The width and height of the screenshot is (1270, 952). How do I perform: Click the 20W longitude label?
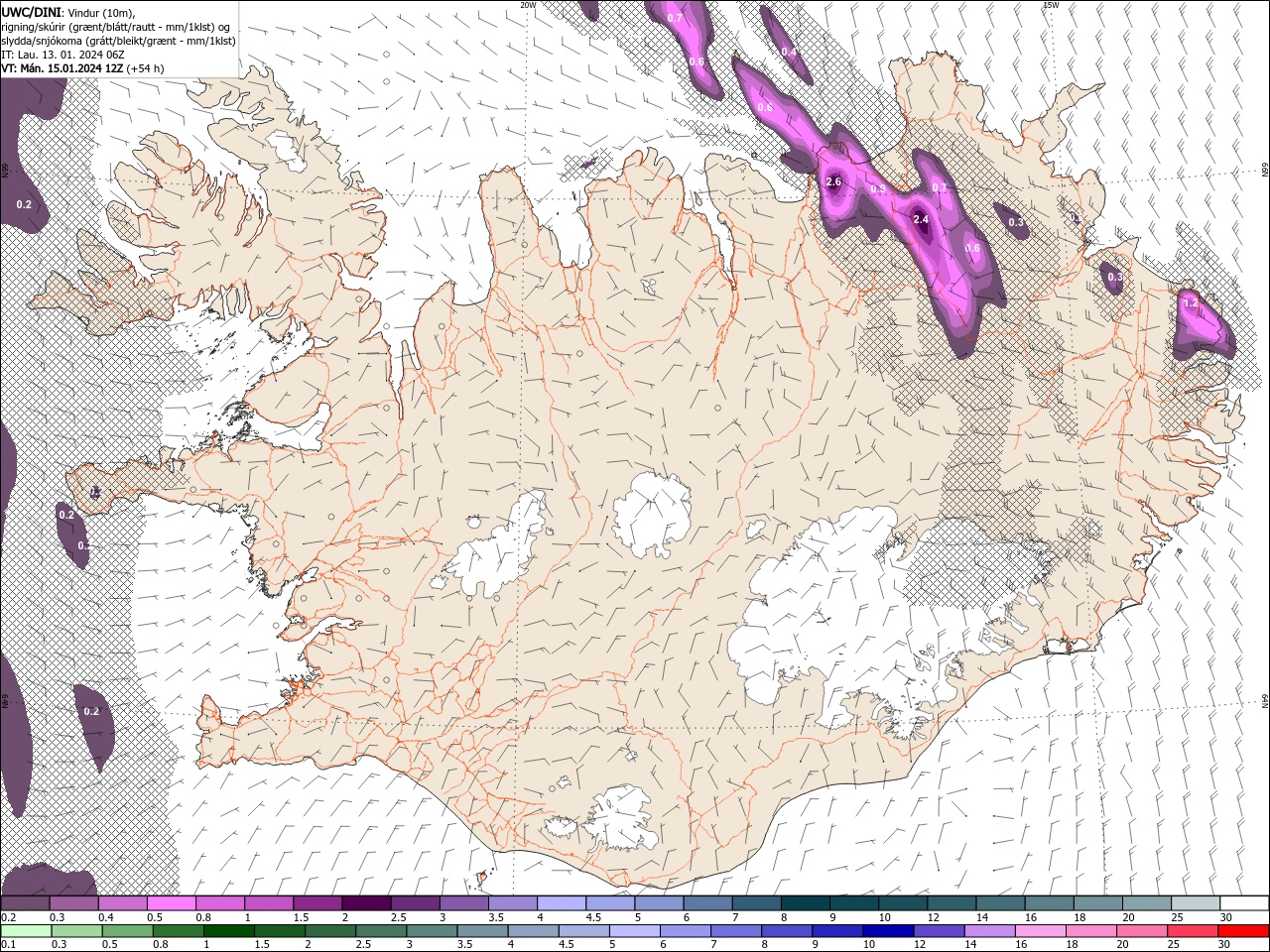528,5
